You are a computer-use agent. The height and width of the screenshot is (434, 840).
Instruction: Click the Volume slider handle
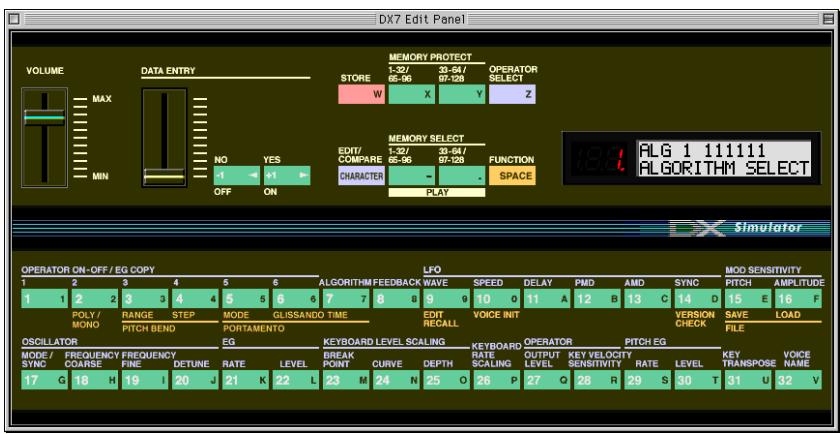[x=44, y=117]
